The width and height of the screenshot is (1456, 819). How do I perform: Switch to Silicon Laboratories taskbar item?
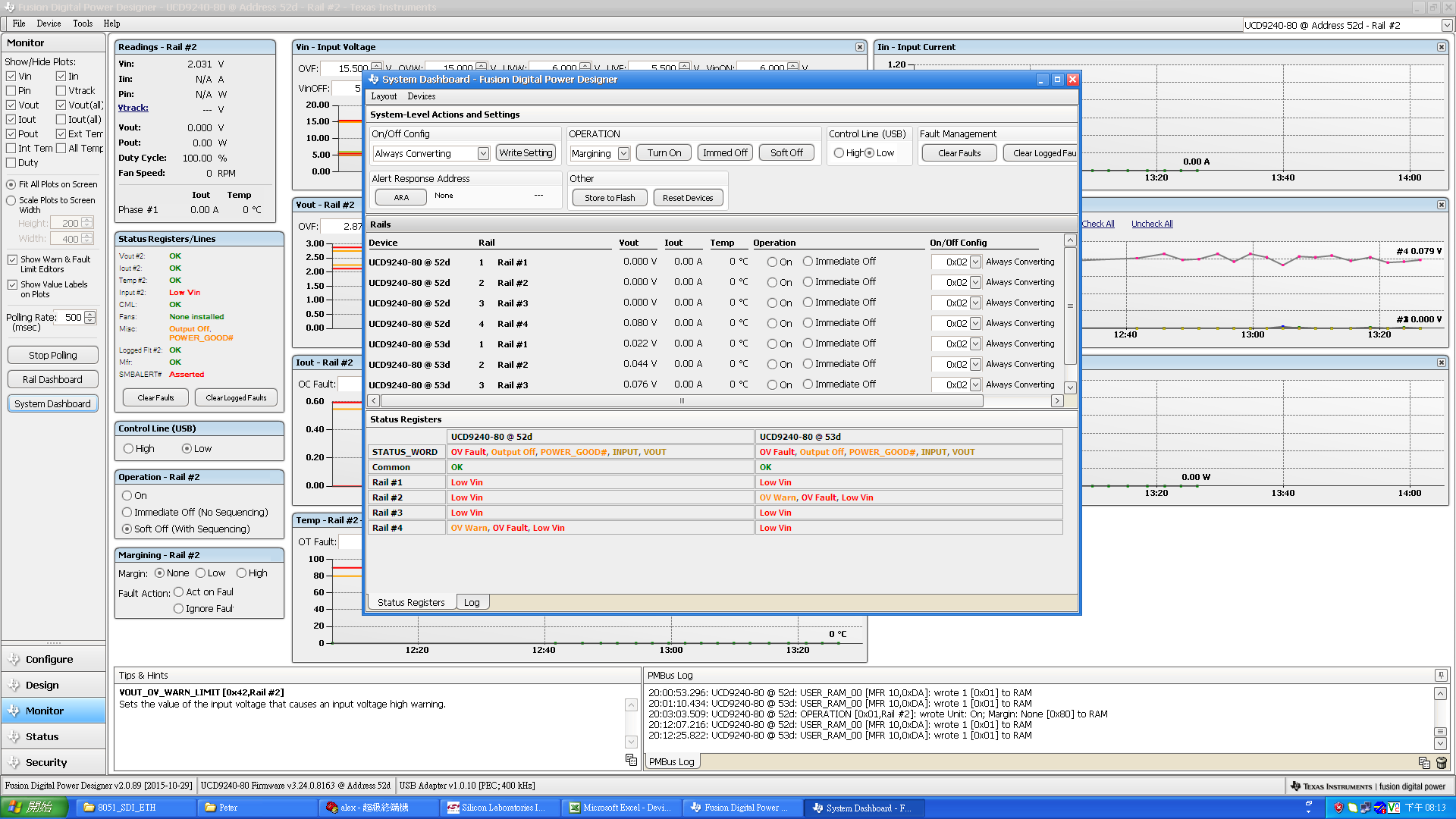500,808
